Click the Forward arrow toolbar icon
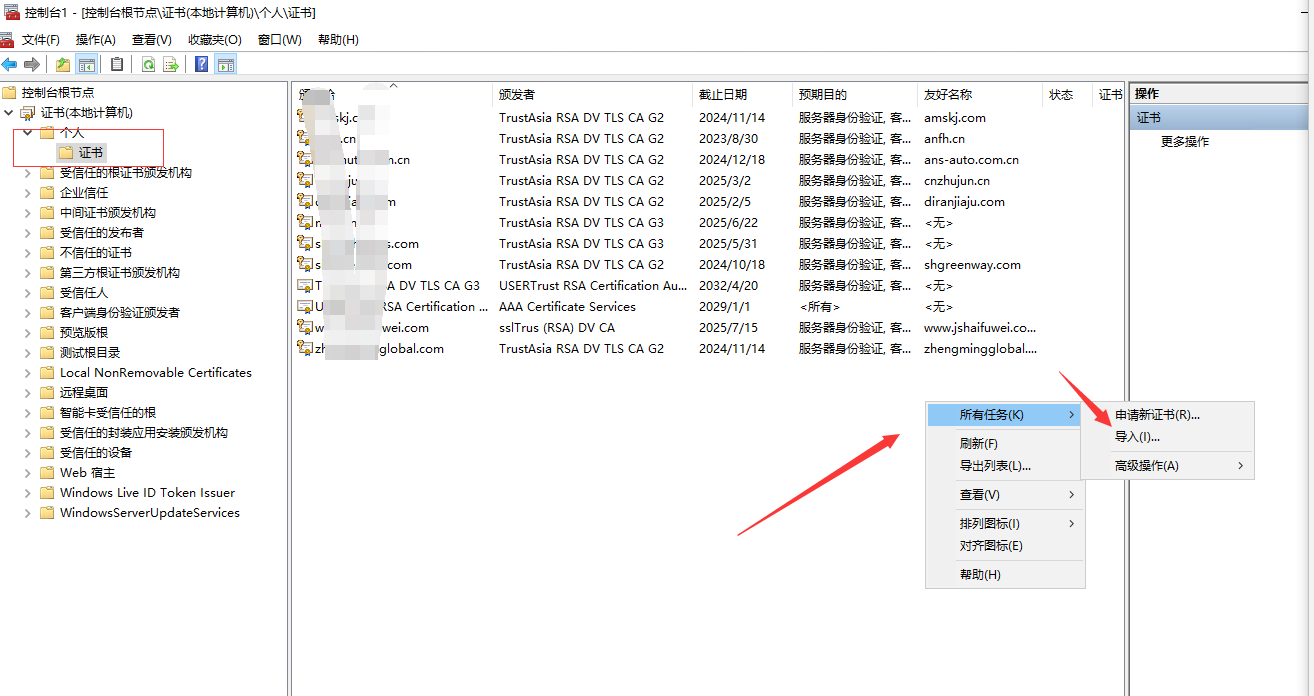Image resolution: width=1314 pixels, height=696 pixels. (32, 65)
